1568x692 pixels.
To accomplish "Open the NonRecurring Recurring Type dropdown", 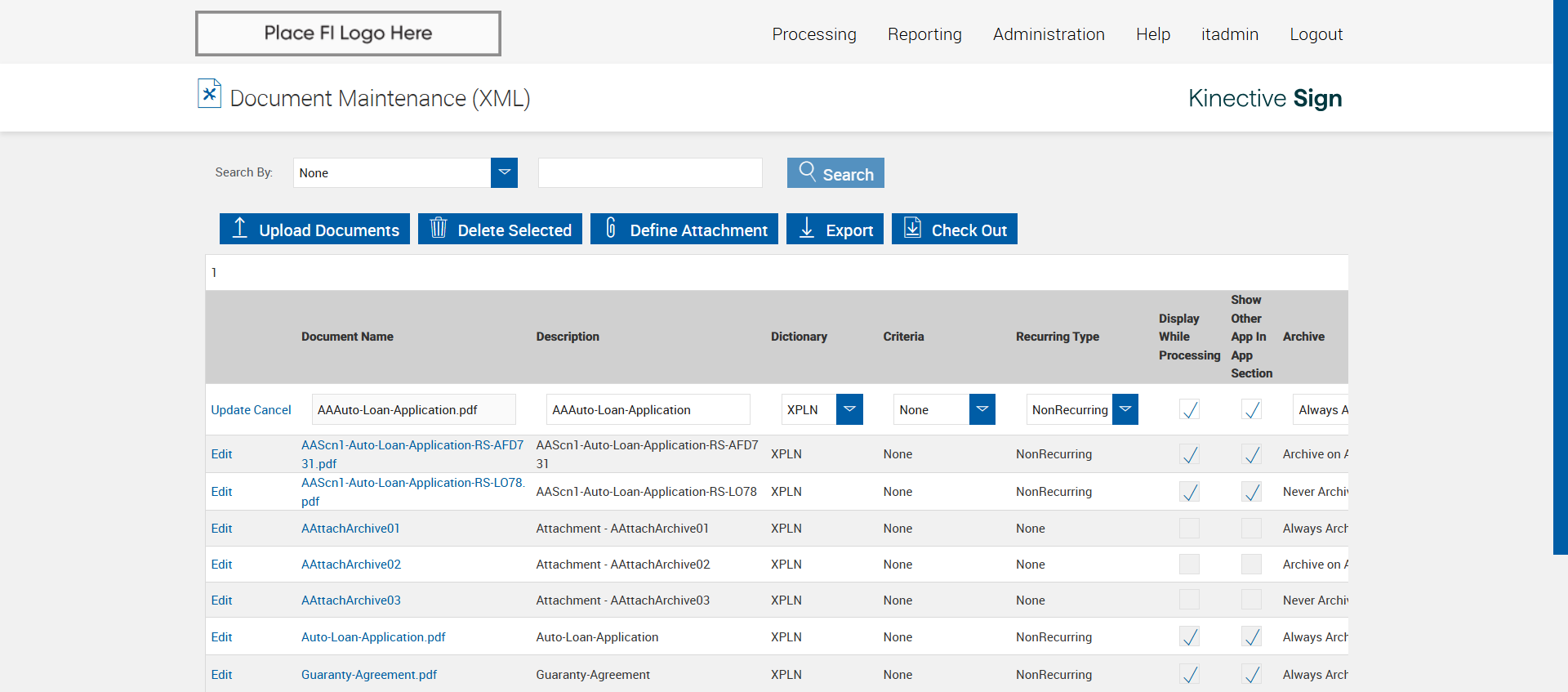I will (x=1125, y=409).
